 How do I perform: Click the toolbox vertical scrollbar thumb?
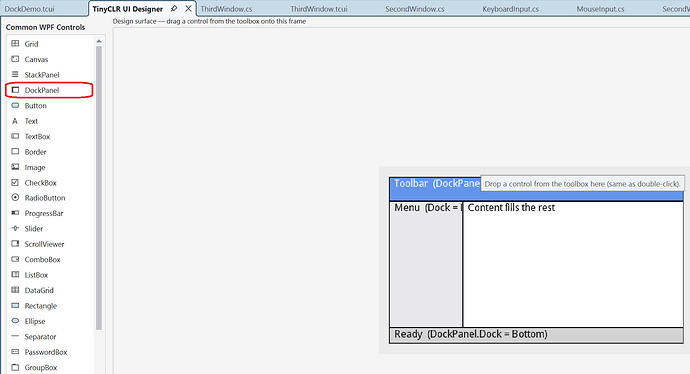click(99, 188)
